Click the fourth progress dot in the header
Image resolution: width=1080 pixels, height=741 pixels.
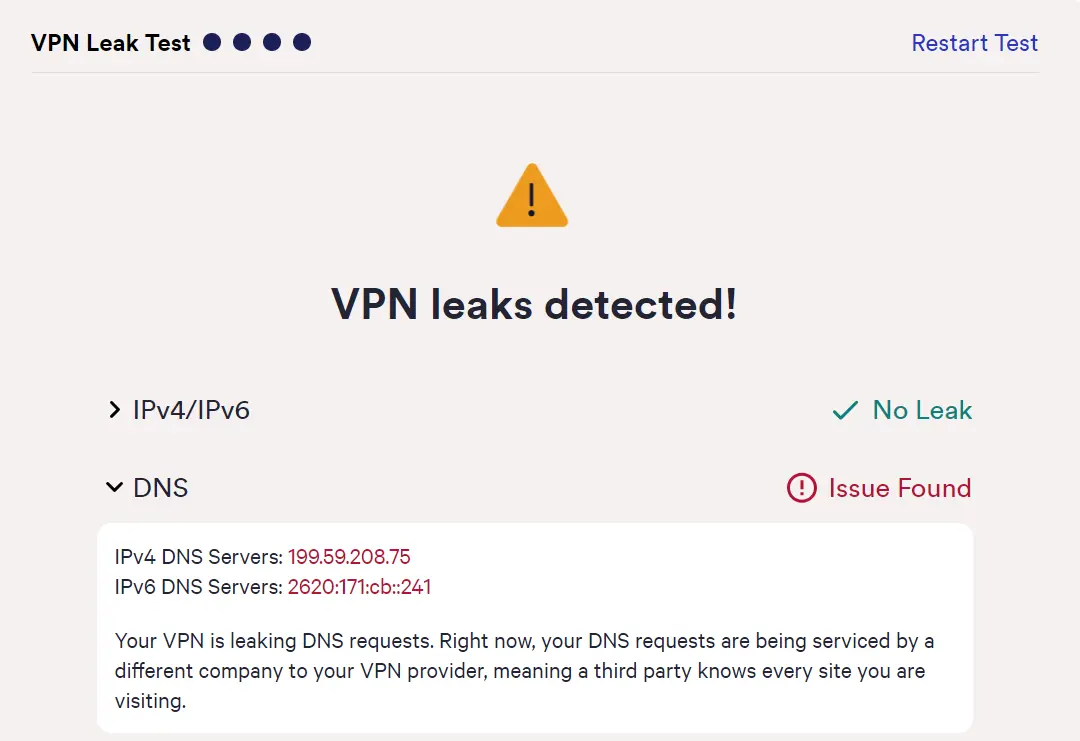click(302, 42)
